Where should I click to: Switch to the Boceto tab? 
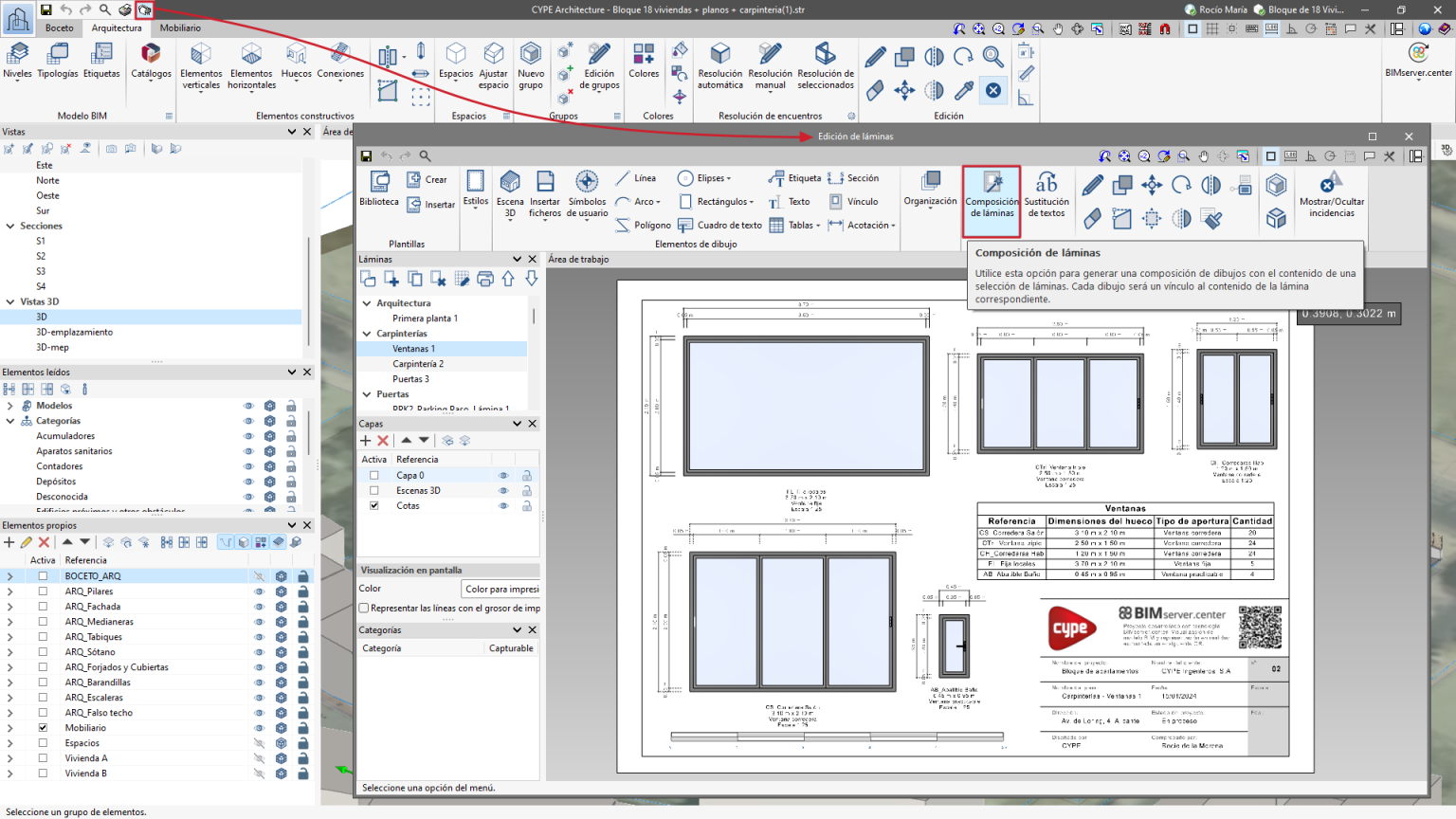pyautogui.click(x=60, y=28)
